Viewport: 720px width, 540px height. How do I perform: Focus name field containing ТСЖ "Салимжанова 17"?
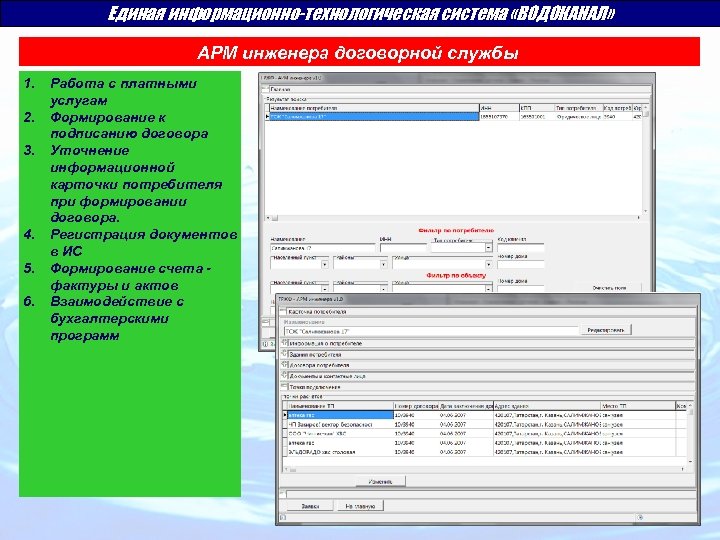click(x=431, y=331)
